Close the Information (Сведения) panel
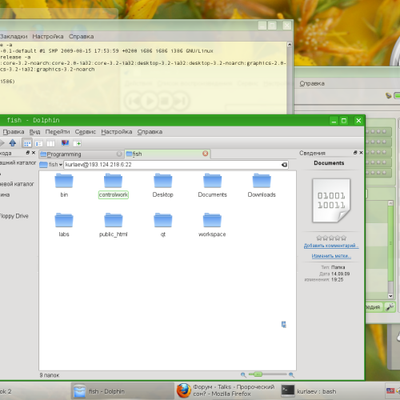Screen dimensions: 400x400 (361, 153)
